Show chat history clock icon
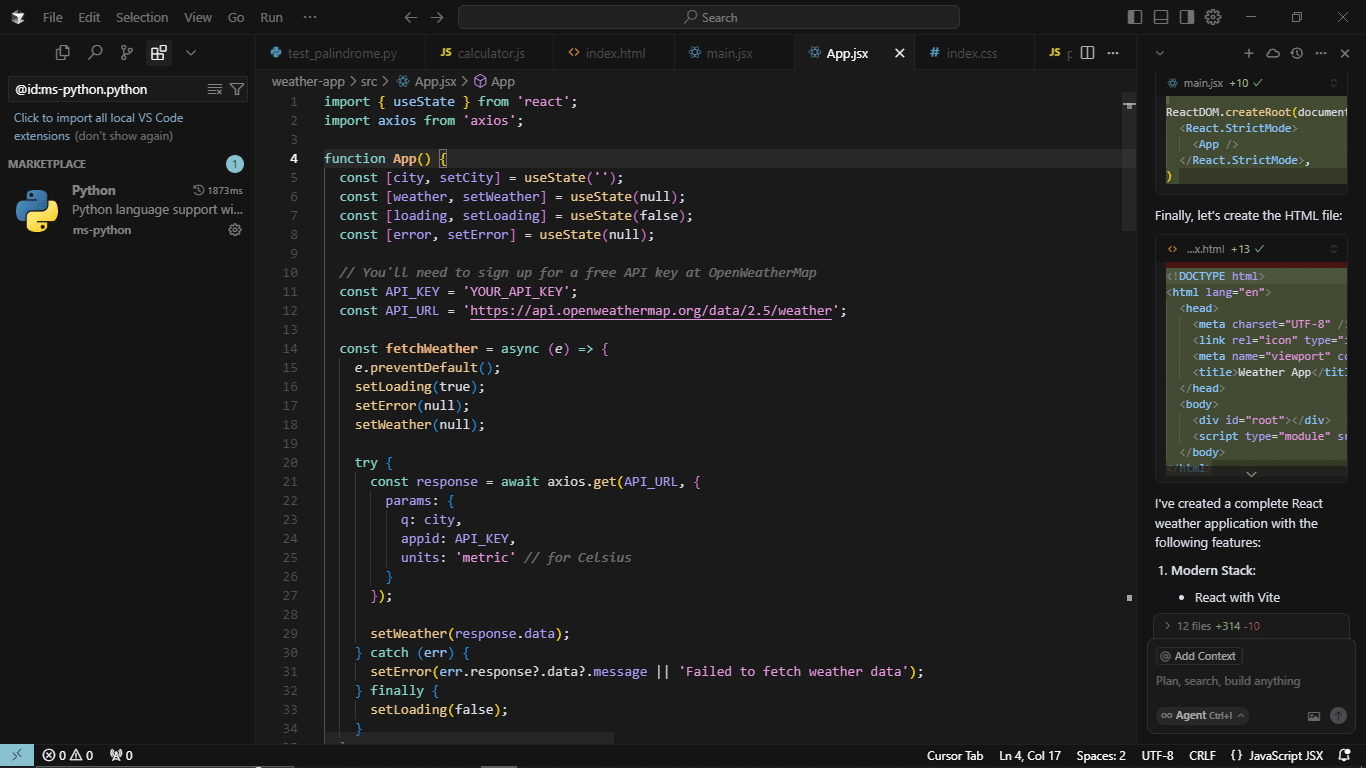Image resolution: width=1366 pixels, height=768 pixels. [1297, 53]
